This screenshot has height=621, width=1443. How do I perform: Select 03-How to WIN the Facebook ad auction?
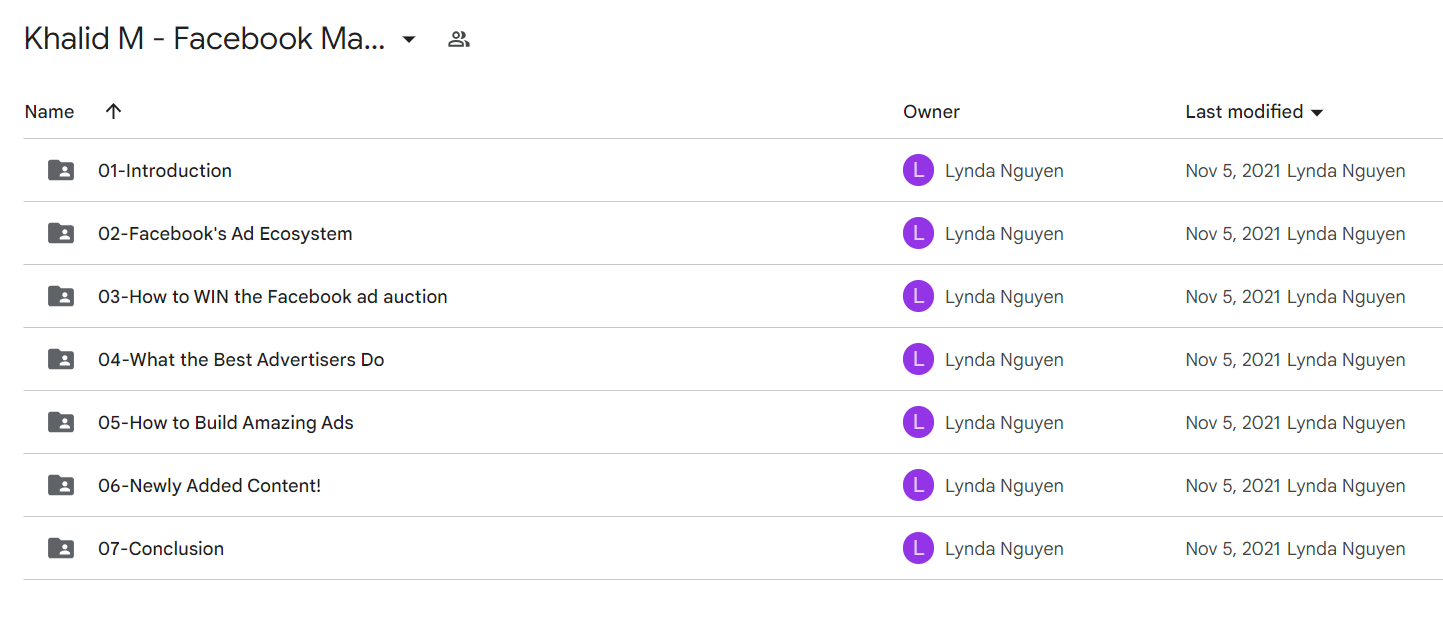pyautogui.click(x=273, y=297)
